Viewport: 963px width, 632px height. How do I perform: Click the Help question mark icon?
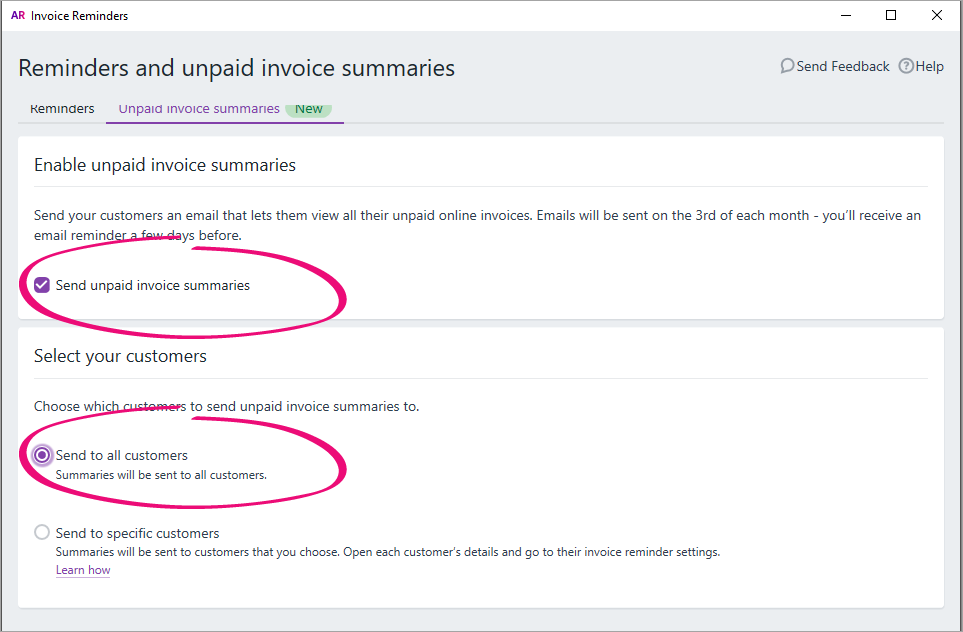pos(906,66)
